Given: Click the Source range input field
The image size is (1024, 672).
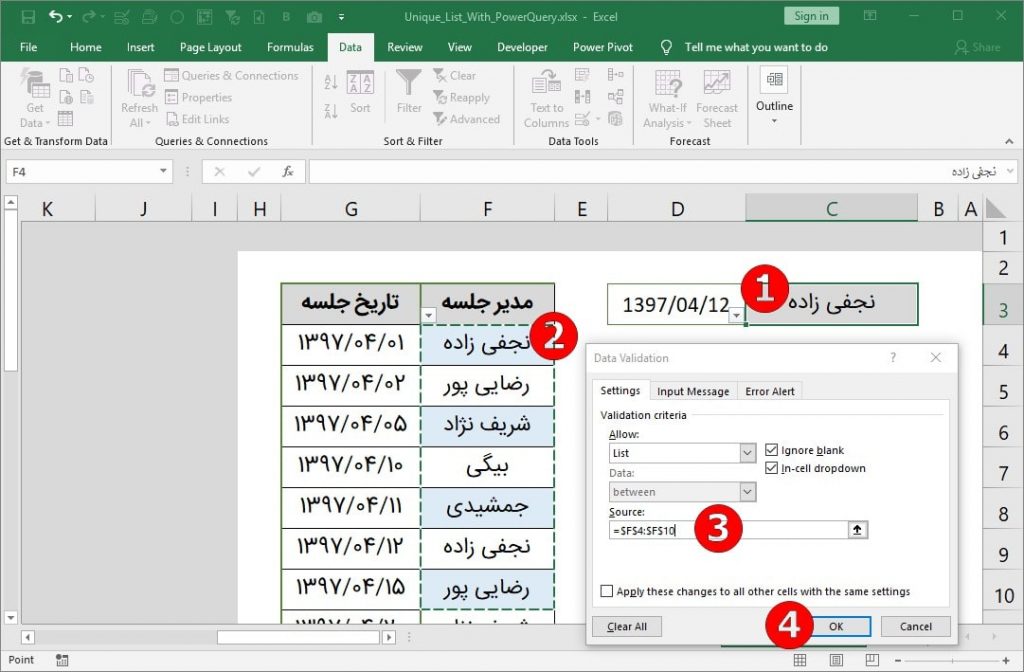Looking at the screenshot, I should (728, 530).
